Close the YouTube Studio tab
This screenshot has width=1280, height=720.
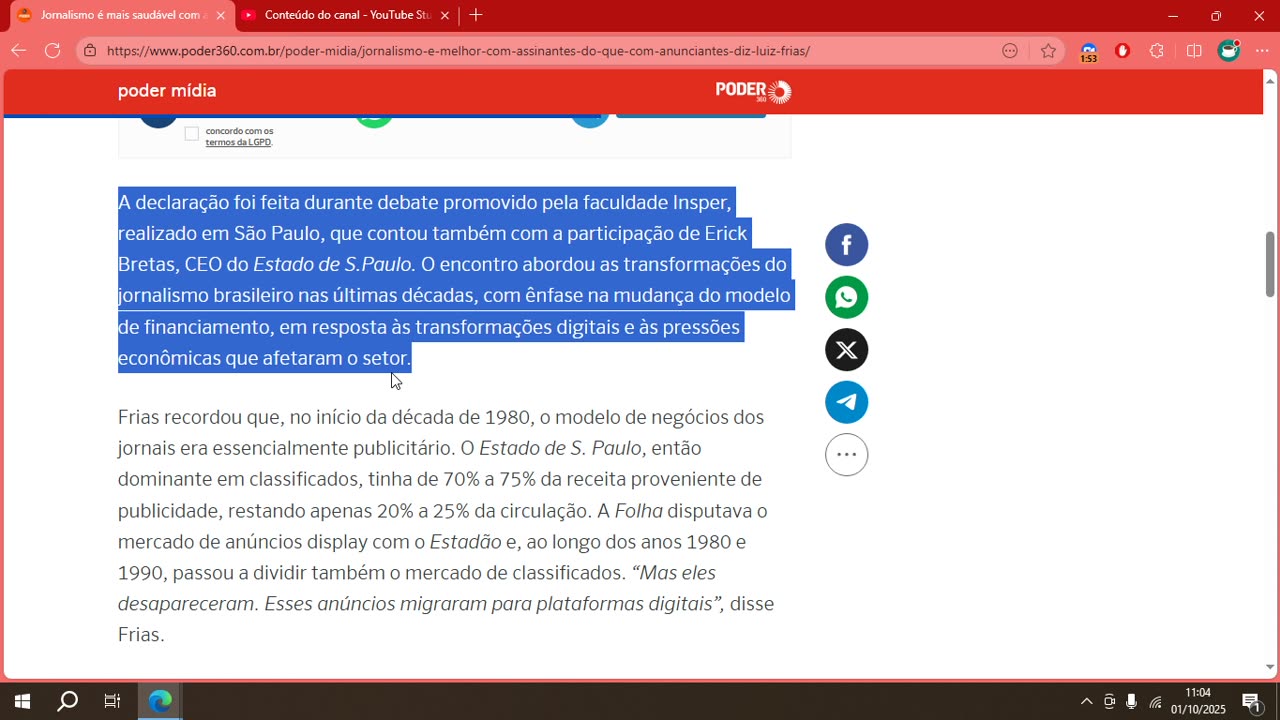pos(445,15)
